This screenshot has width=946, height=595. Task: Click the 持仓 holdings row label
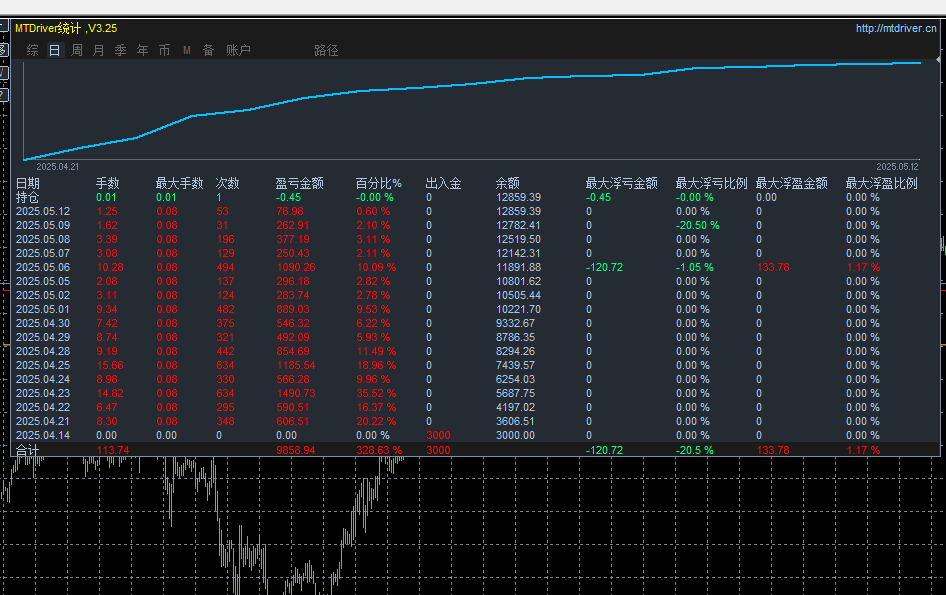27,197
